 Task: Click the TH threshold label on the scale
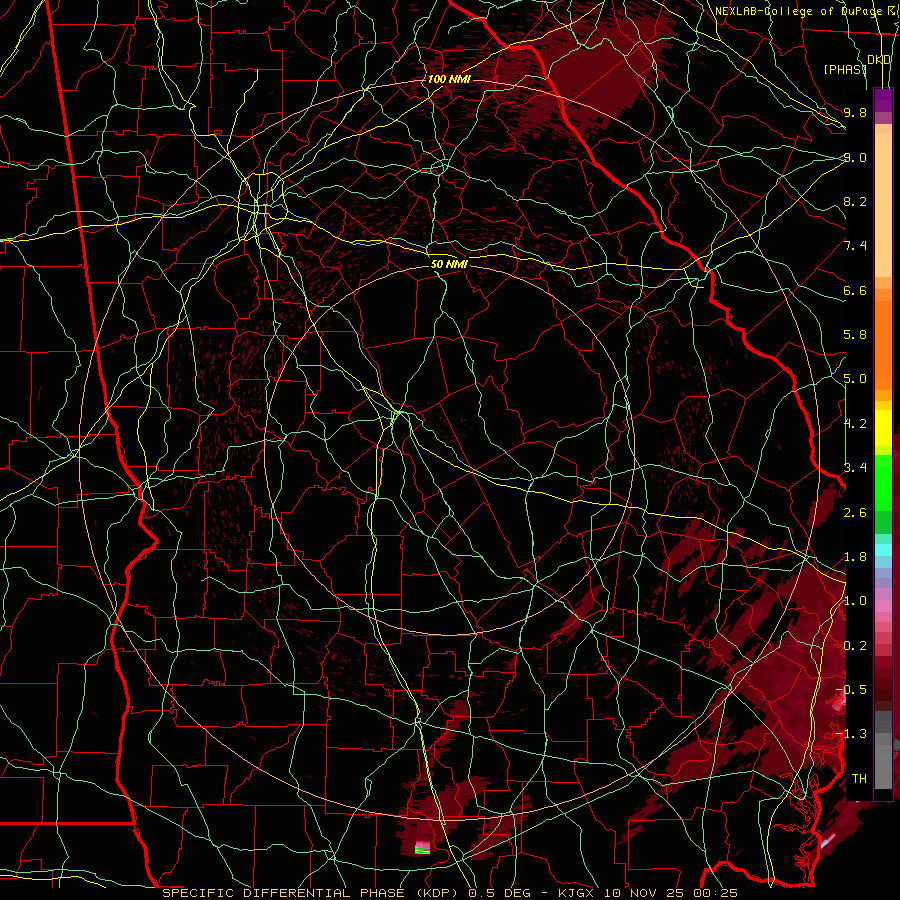coord(859,779)
